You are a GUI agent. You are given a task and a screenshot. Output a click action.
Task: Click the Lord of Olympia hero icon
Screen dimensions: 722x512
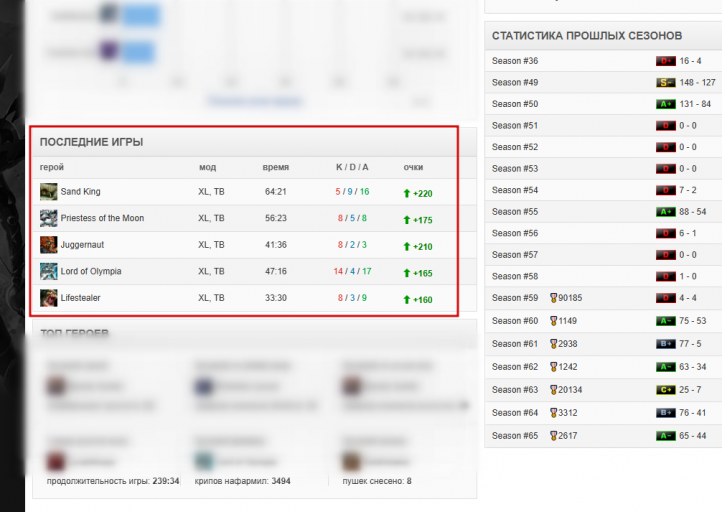[48, 272]
